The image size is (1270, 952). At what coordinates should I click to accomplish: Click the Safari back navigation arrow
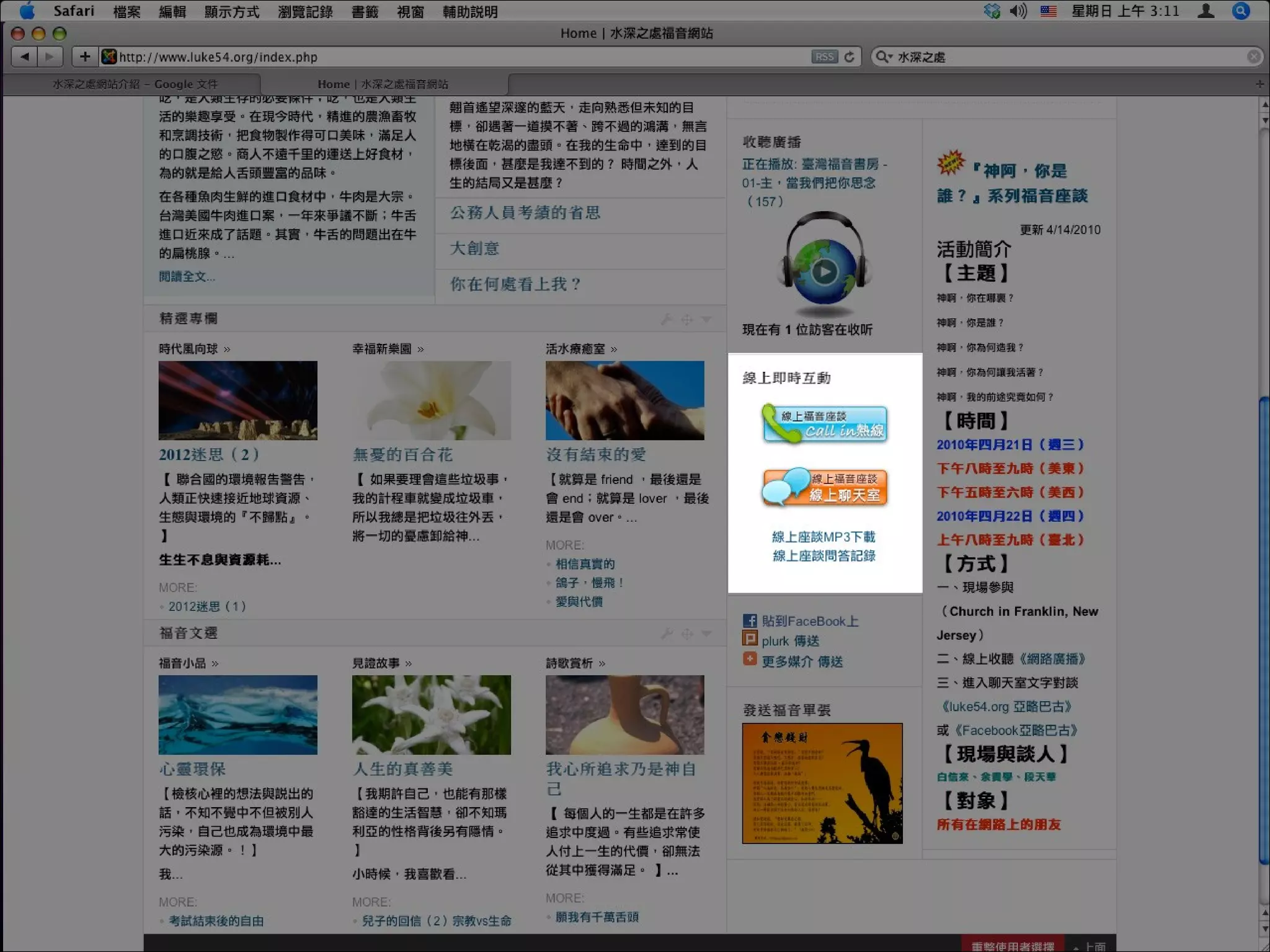(x=25, y=57)
